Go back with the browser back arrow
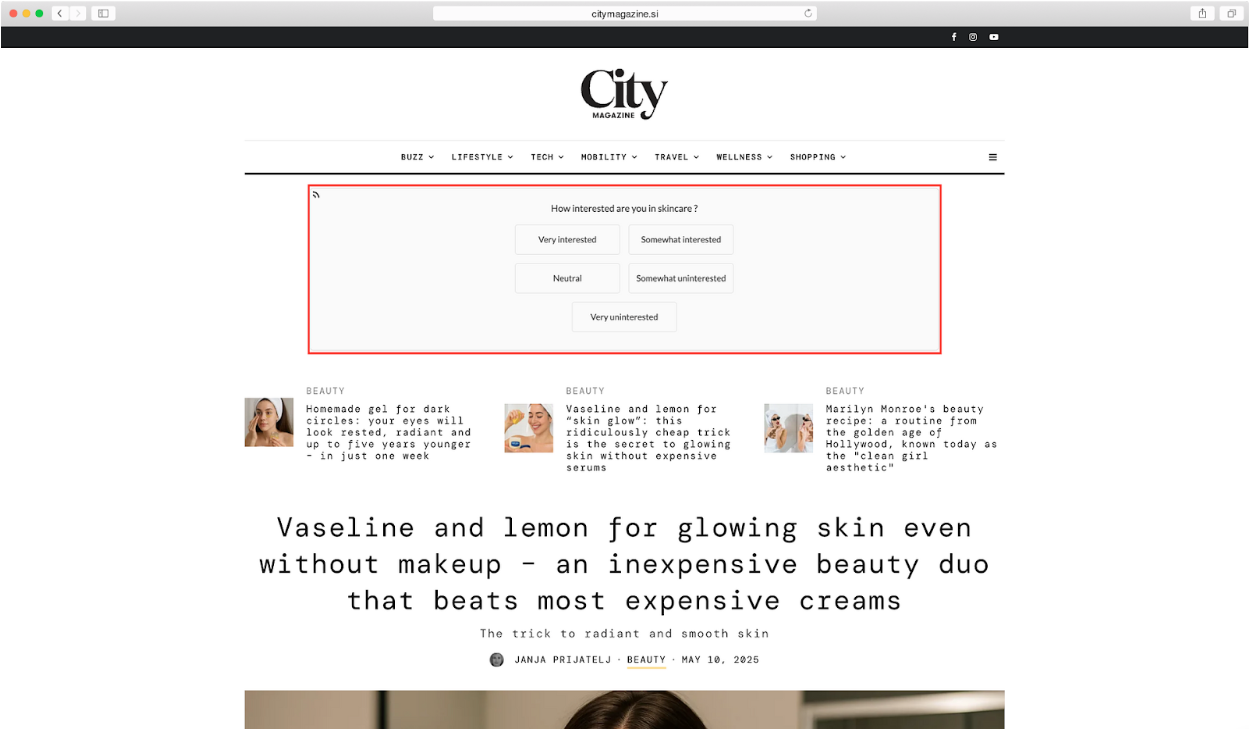The height and width of the screenshot is (729, 1249). coord(60,13)
